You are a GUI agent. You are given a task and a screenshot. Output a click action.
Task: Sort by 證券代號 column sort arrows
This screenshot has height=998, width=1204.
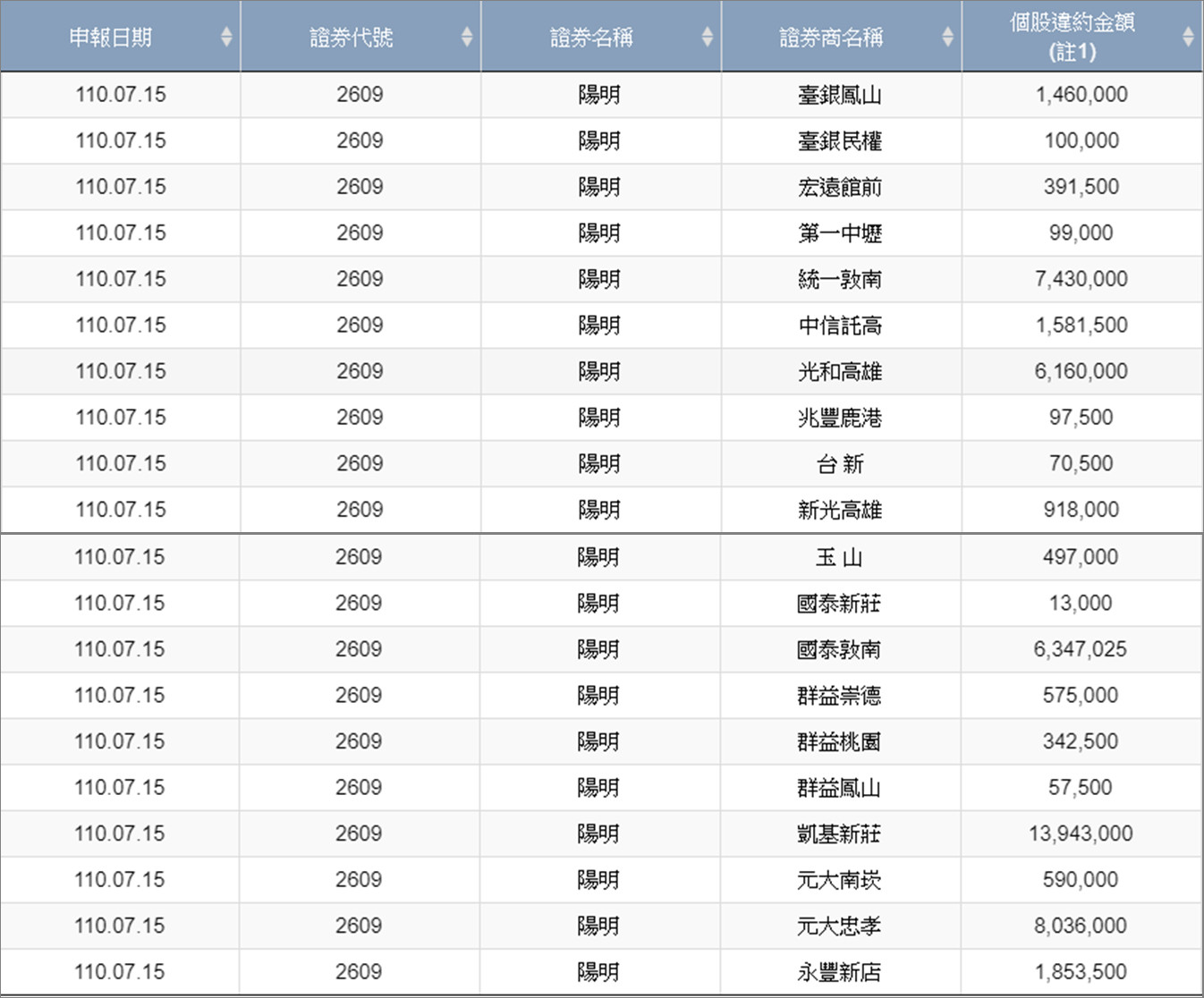pyautogui.click(x=467, y=37)
